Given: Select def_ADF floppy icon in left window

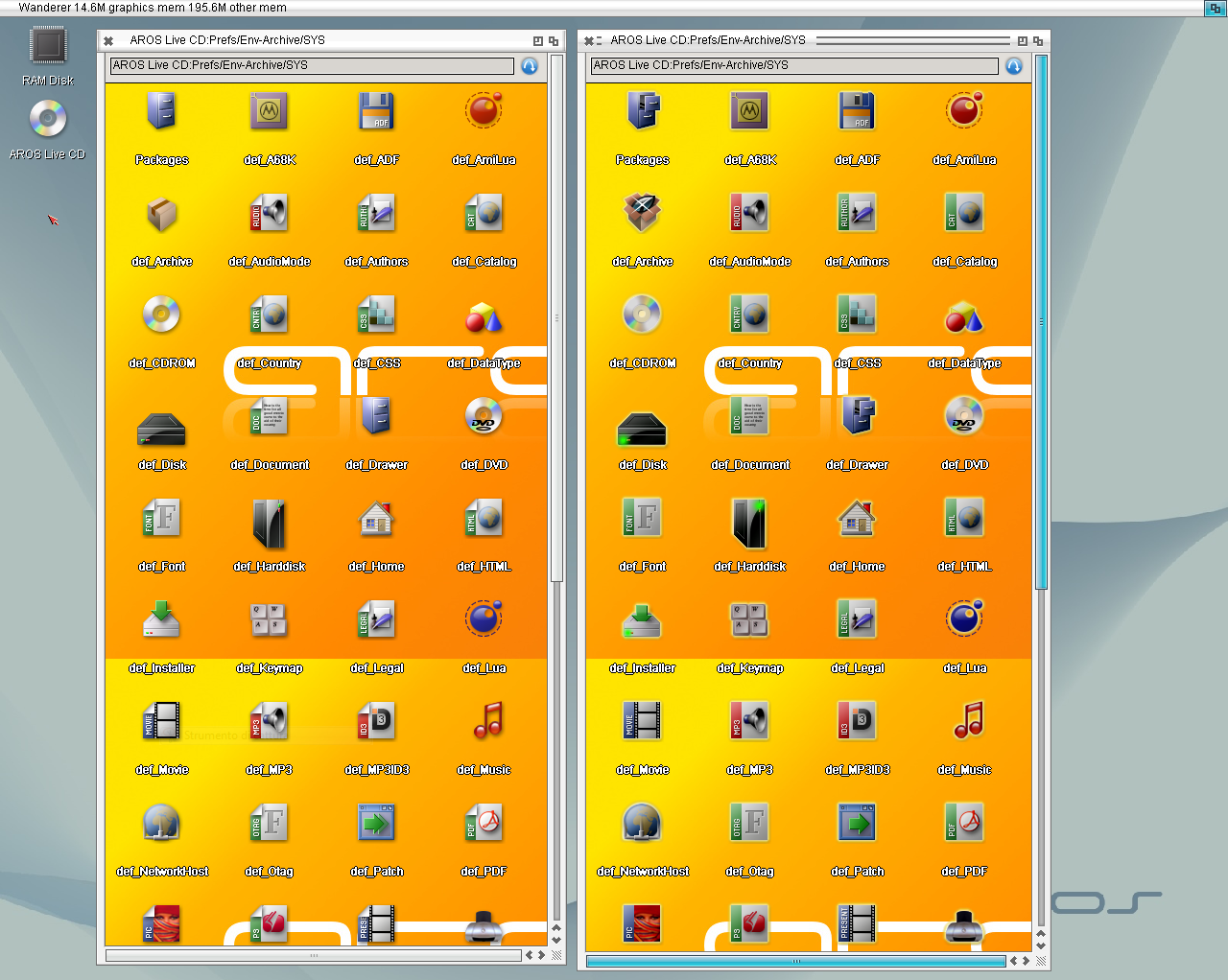Looking at the screenshot, I should (x=376, y=111).
